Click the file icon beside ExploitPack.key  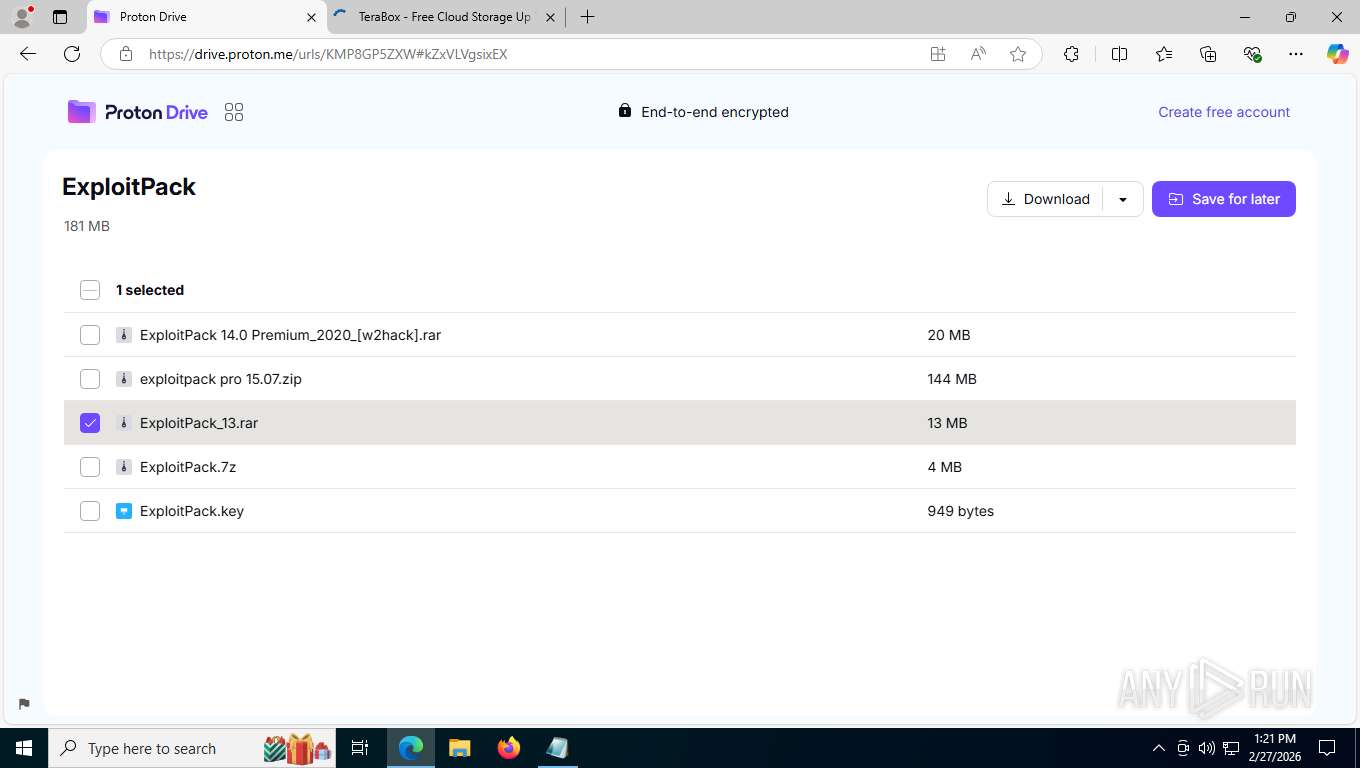tap(124, 511)
